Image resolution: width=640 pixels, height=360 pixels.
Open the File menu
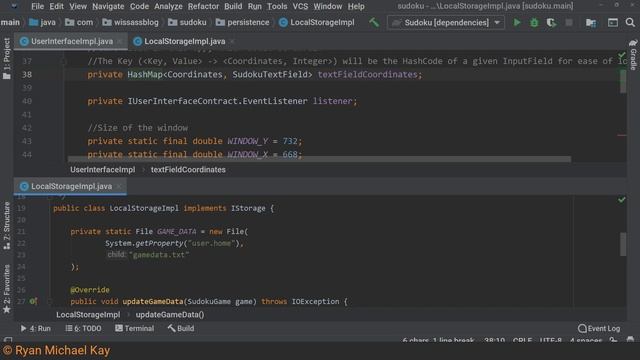coord(37,6)
